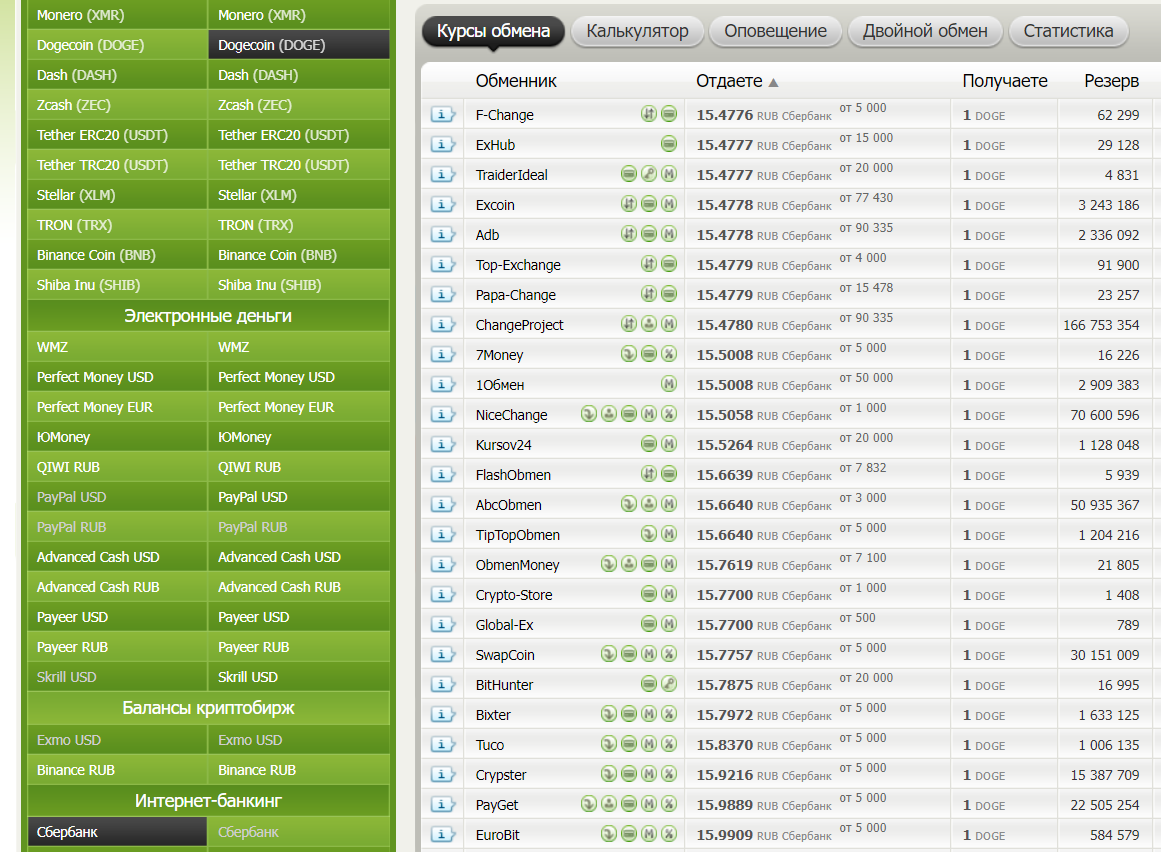Viewport: 1161px width, 852px height.
Task: Choose ЮMoney in the right column
Action: click(299, 437)
